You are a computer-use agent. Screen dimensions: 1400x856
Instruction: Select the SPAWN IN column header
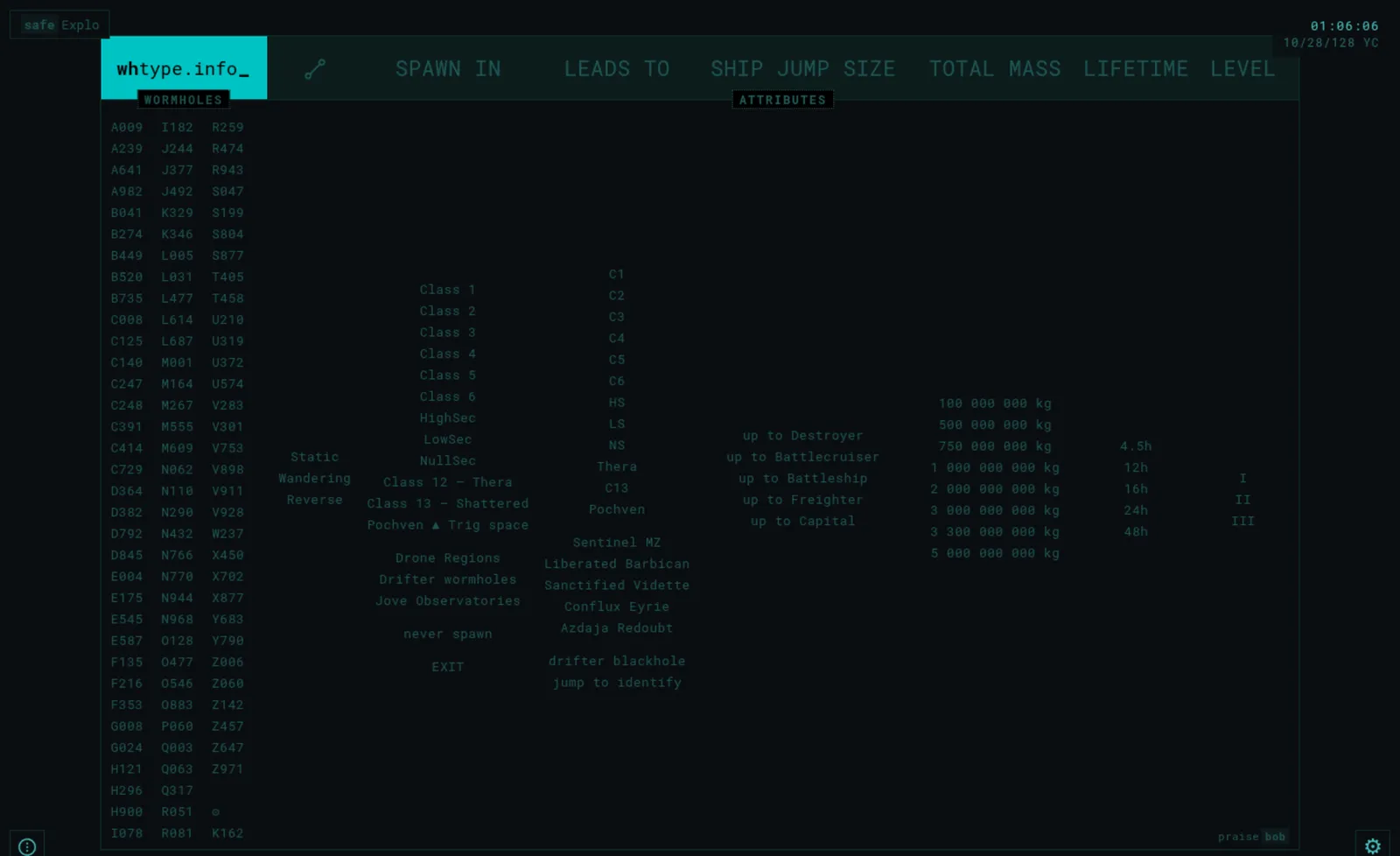pyautogui.click(x=448, y=68)
